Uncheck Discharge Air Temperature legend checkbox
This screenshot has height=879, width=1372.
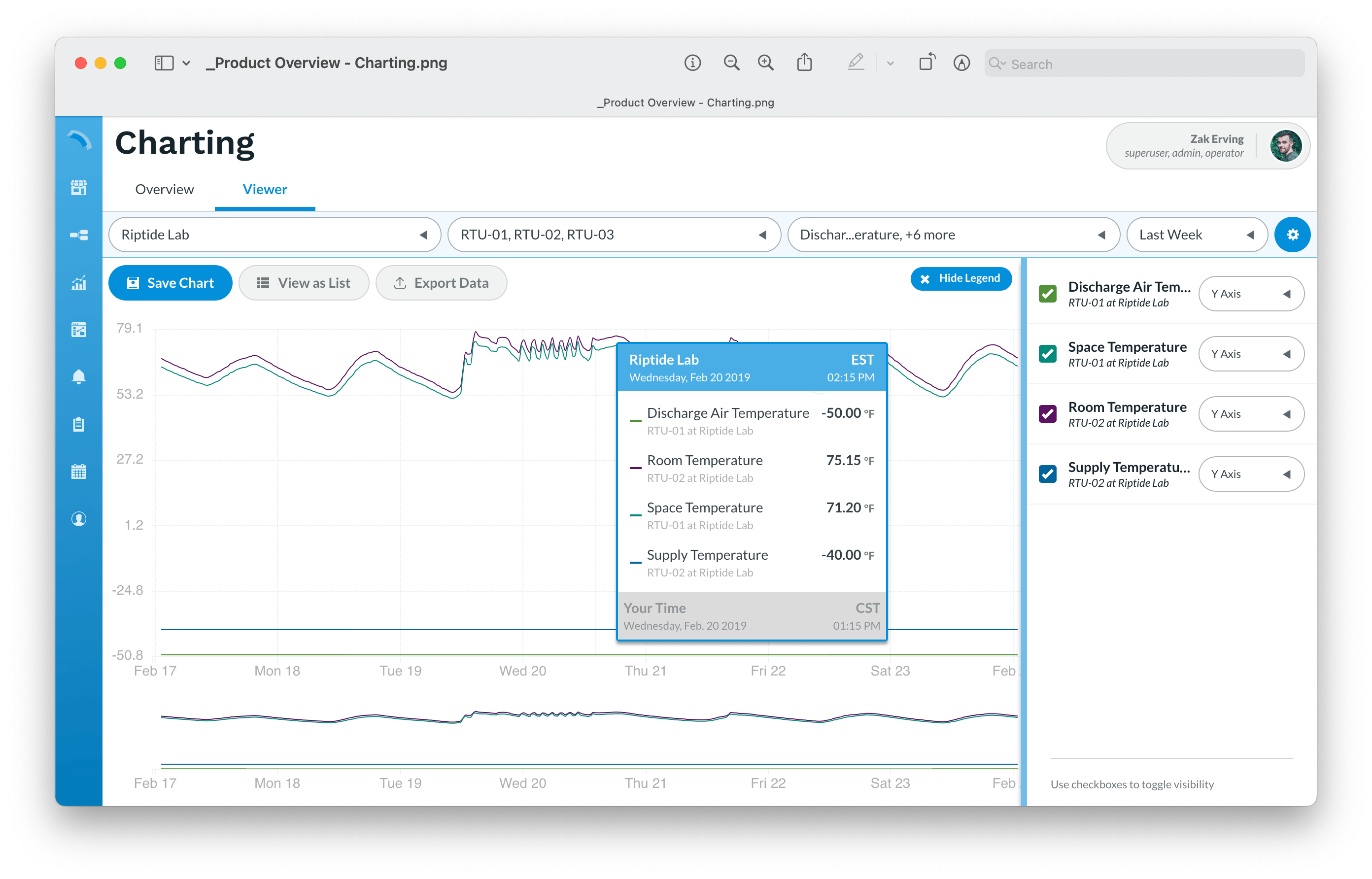pos(1047,294)
